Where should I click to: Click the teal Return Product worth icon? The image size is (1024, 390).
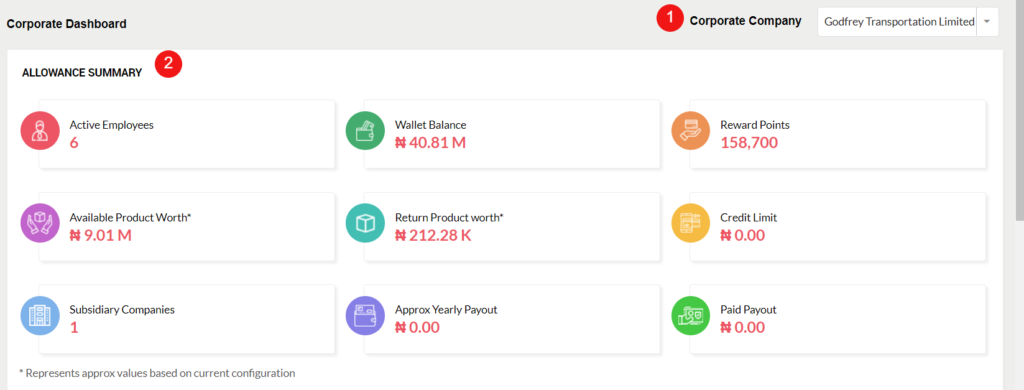point(365,223)
